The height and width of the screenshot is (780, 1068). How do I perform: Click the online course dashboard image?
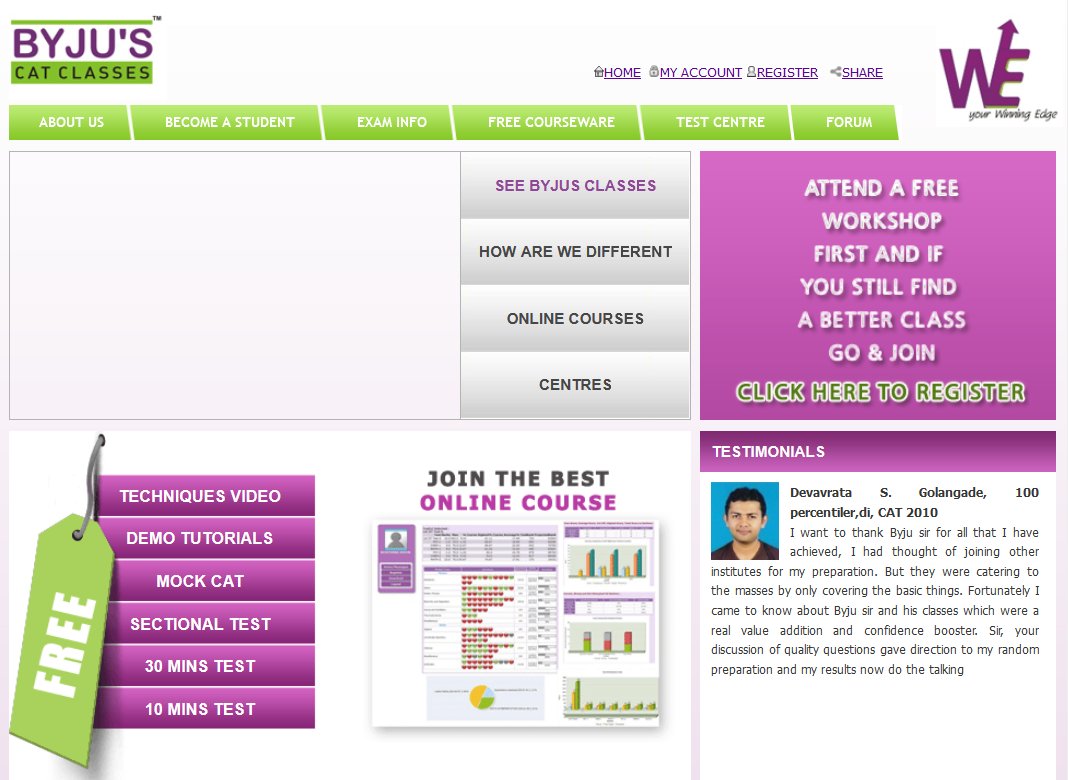(516, 623)
